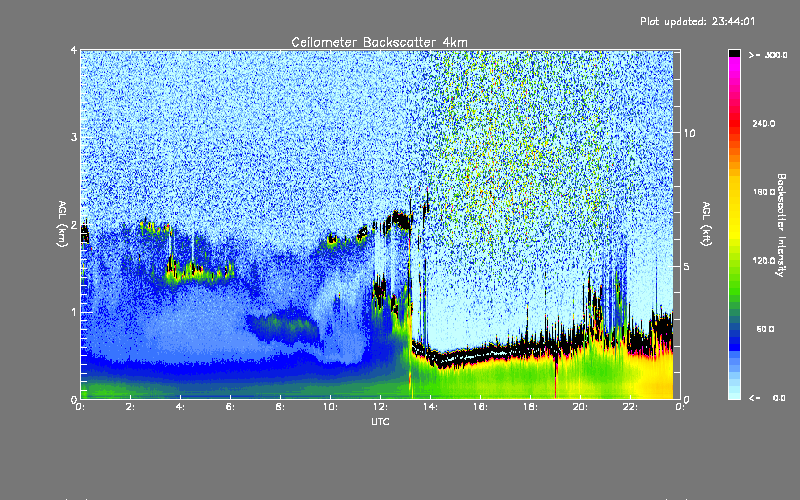Click the "<= 0.0" colorbar label
The width and height of the screenshot is (800, 500).
click(768, 398)
